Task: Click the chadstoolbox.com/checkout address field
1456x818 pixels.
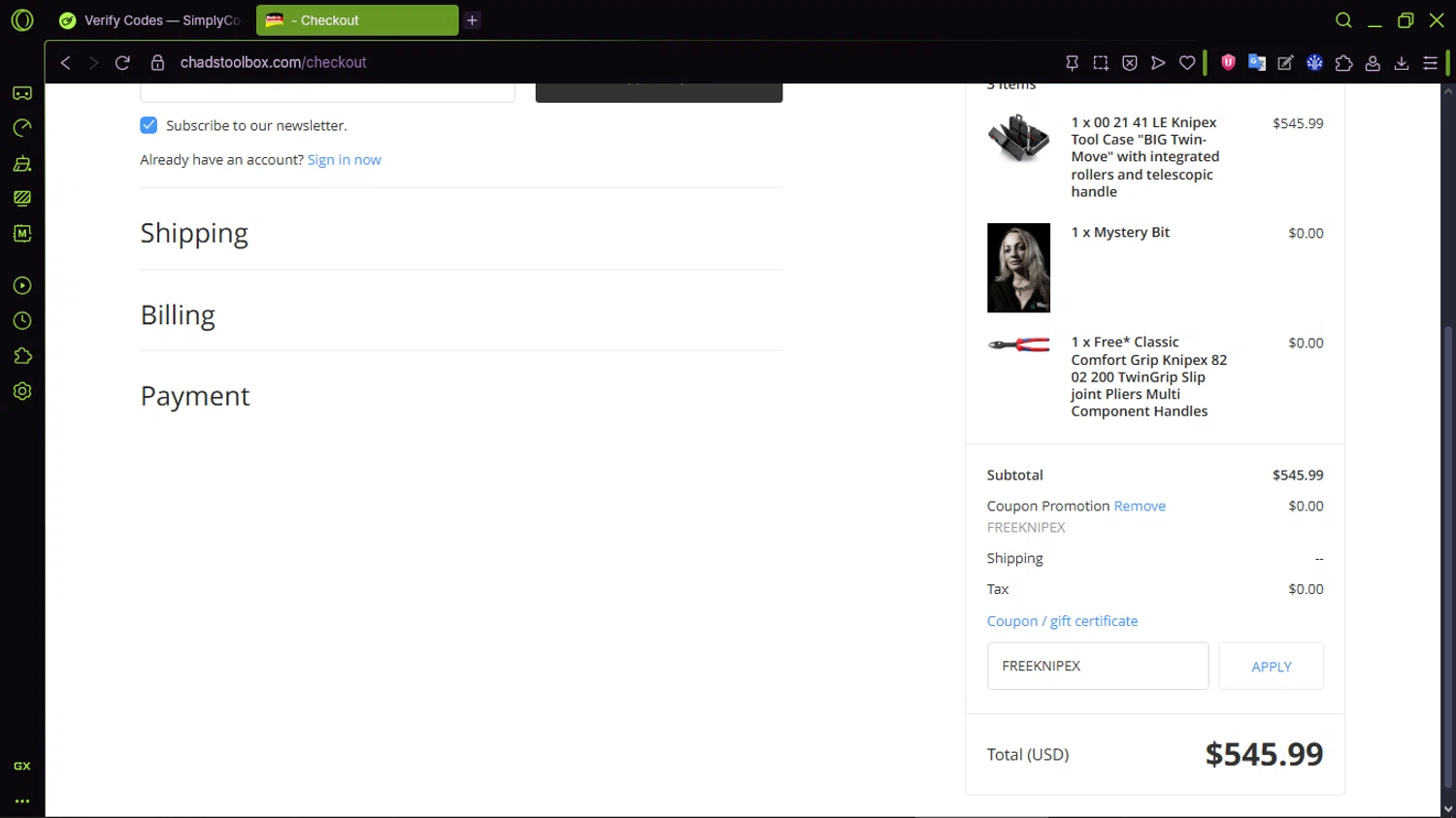Action: pos(273,62)
